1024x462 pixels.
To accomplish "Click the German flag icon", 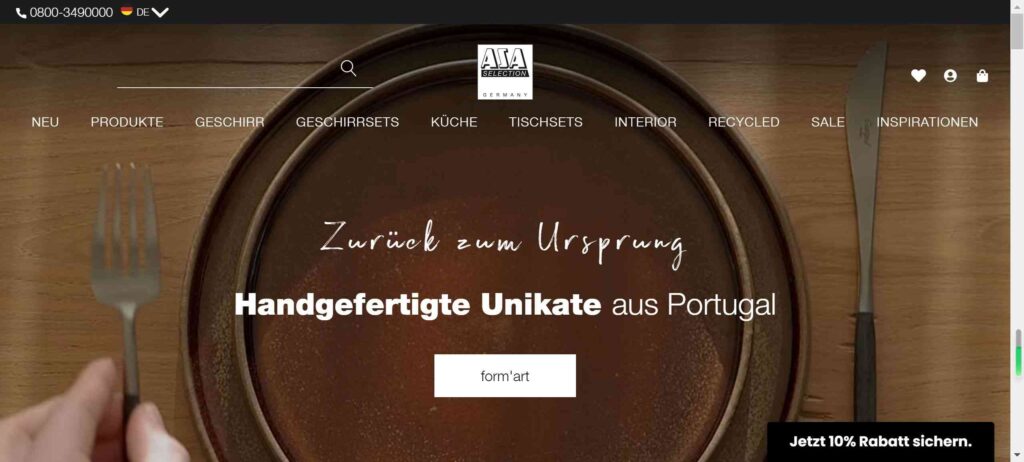I will click(127, 11).
